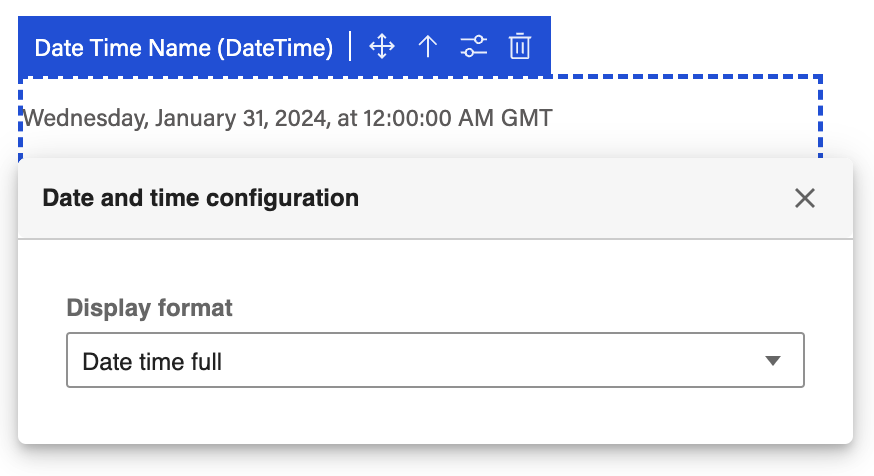Click the white canvas right of the blue toolbar

700,40
